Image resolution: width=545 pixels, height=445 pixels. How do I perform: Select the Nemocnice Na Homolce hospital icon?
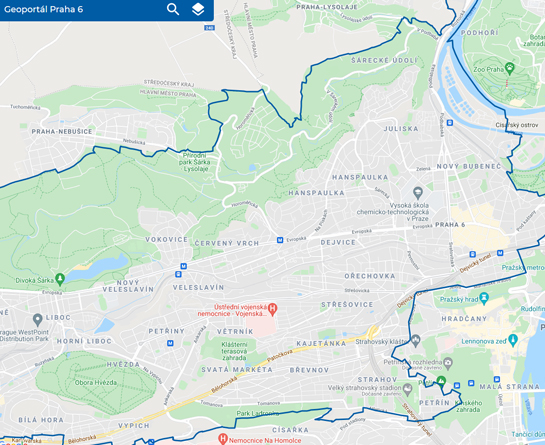222,439
